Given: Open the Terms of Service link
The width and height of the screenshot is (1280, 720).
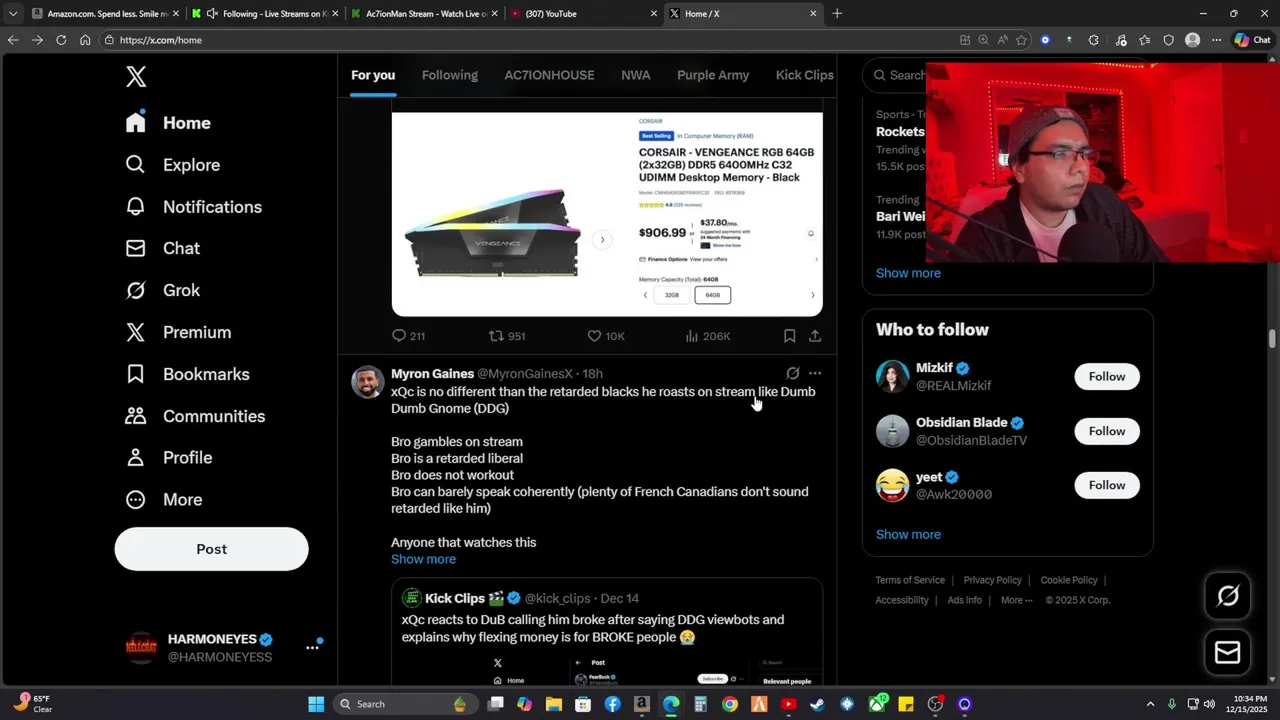Looking at the screenshot, I should pyautogui.click(x=910, y=580).
